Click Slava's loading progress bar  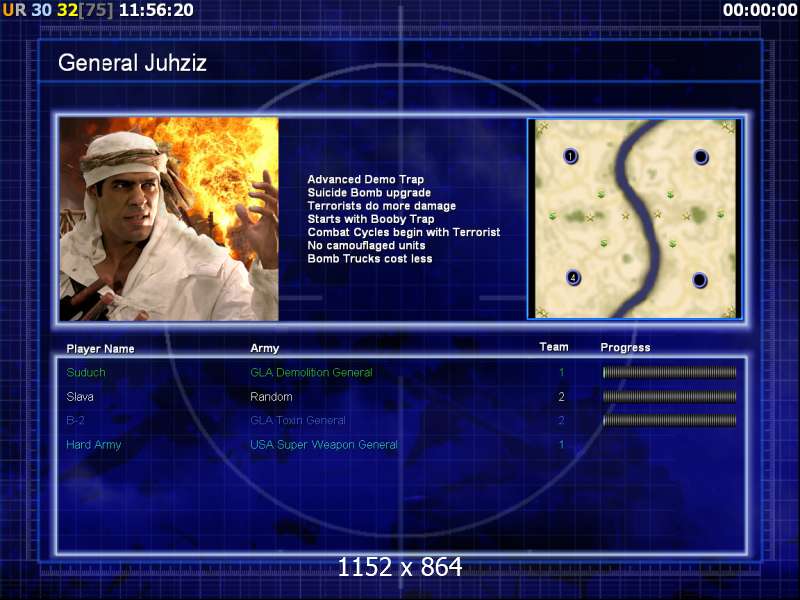(x=669, y=396)
